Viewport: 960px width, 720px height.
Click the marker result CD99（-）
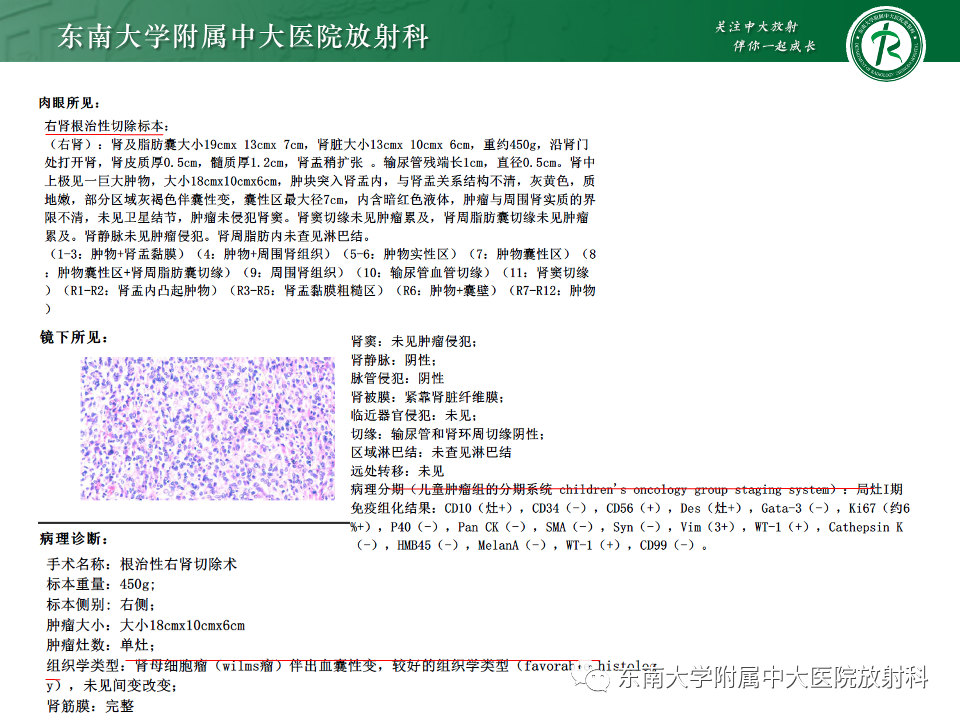pyautogui.click(x=667, y=546)
